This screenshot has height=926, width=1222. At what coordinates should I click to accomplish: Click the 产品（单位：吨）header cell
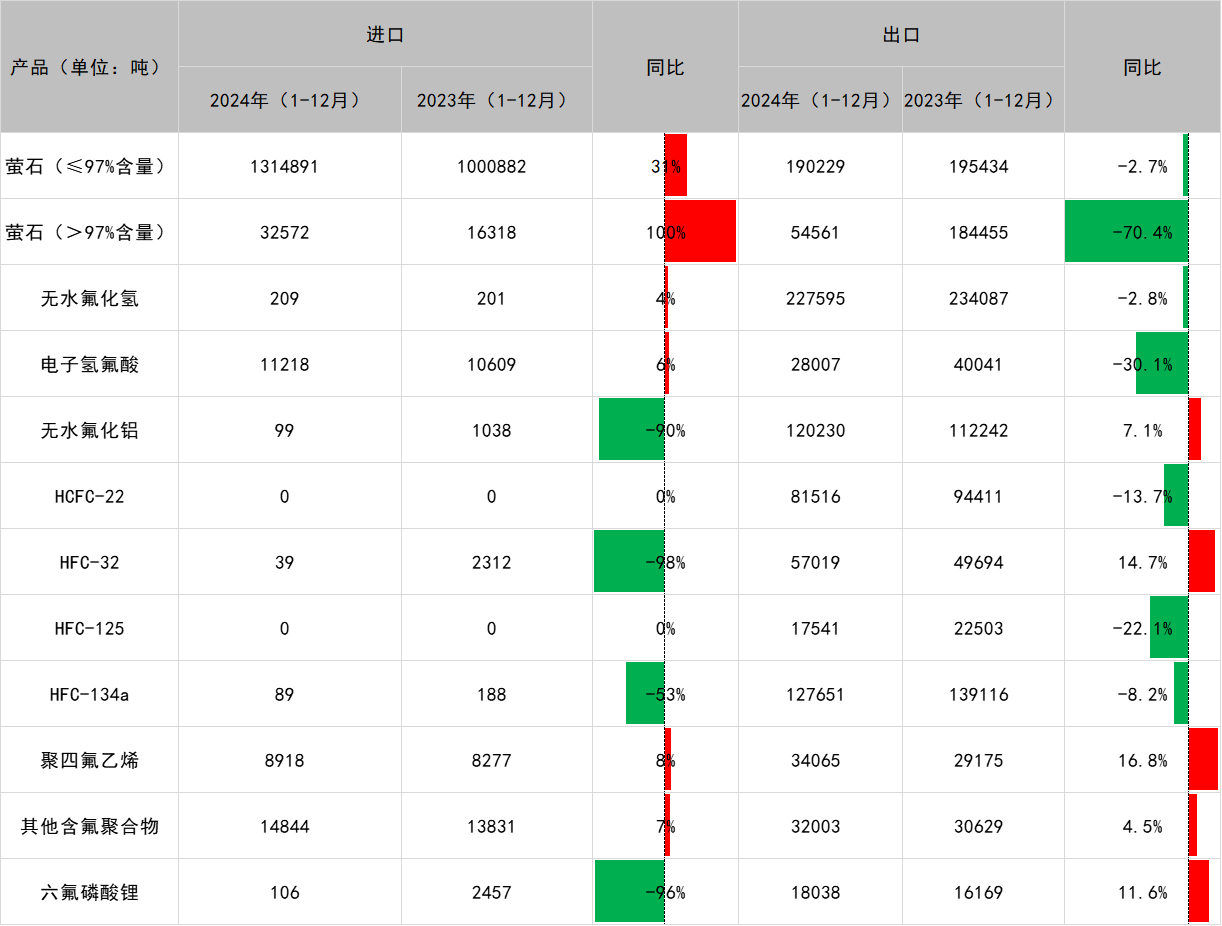(x=89, y=68)
